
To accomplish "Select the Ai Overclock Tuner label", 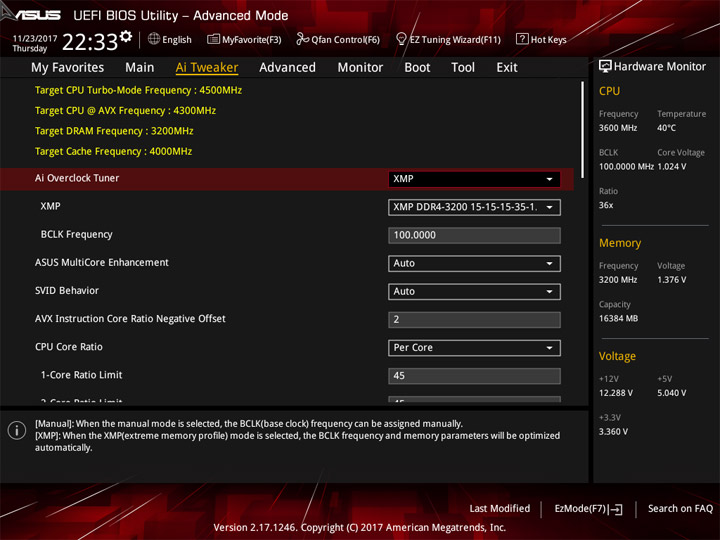I will click(x=77, y=178).
